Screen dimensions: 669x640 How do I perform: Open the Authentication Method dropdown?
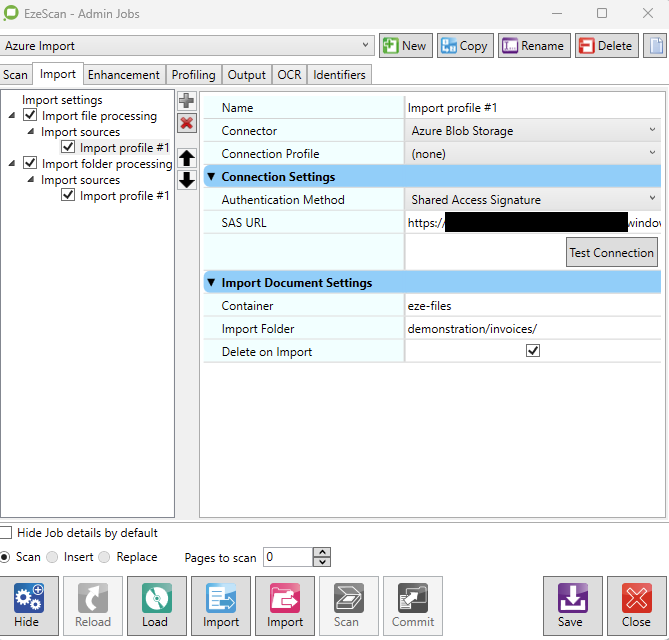click(533, 200)
